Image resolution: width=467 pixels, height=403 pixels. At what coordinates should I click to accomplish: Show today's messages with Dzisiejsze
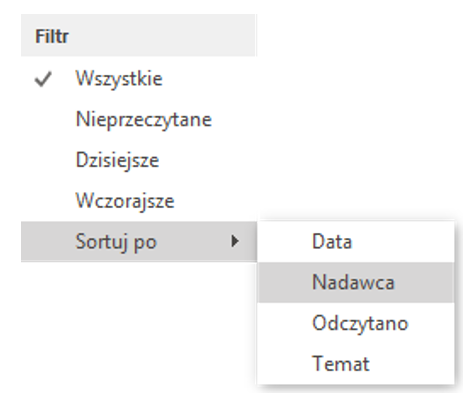click(x=139, y=160)
